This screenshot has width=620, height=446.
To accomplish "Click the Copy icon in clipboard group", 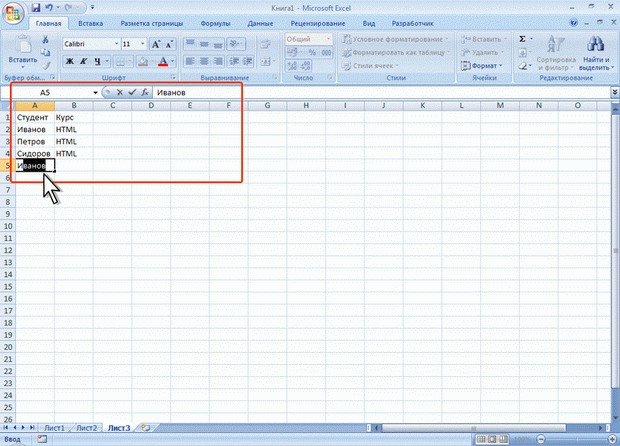I will pos(45,52).
